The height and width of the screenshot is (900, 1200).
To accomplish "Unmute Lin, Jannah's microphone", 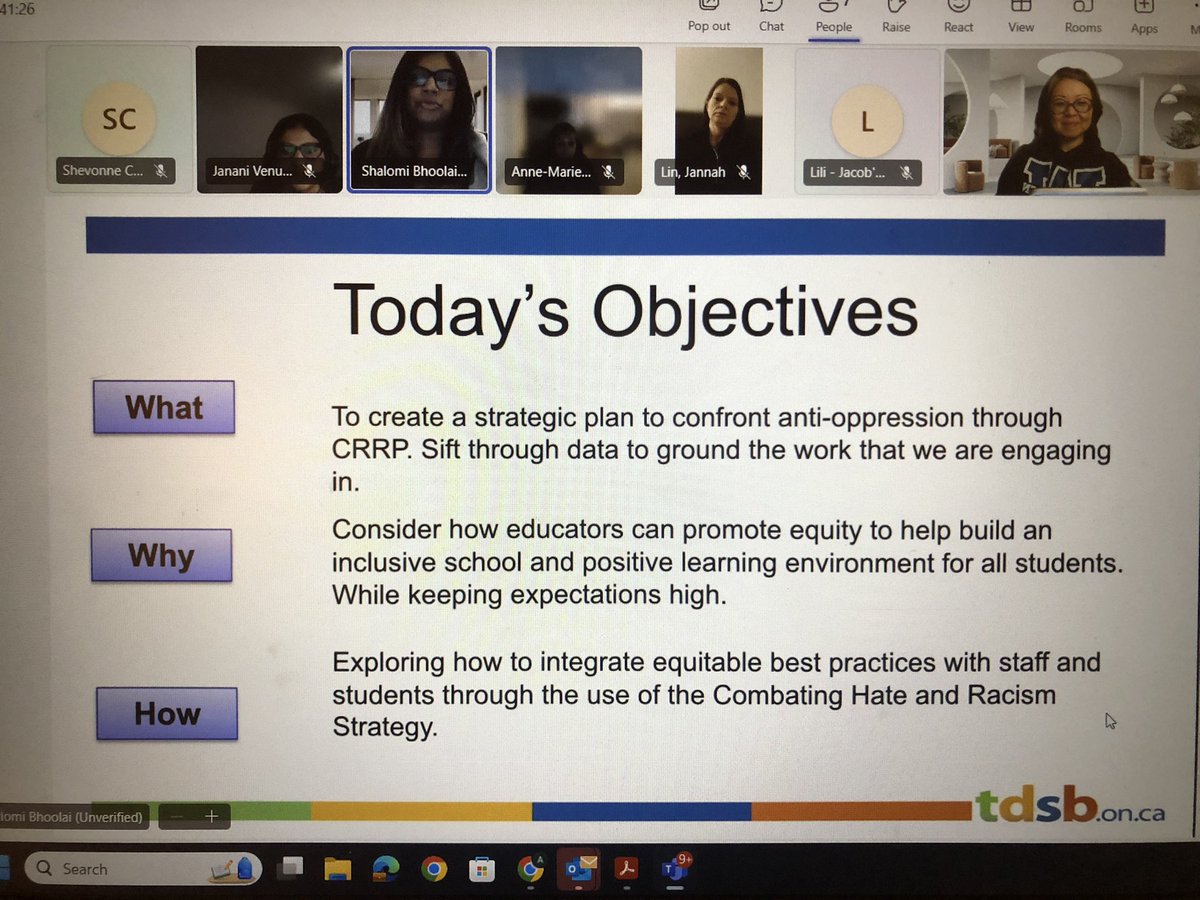I will tap(742, 171).
